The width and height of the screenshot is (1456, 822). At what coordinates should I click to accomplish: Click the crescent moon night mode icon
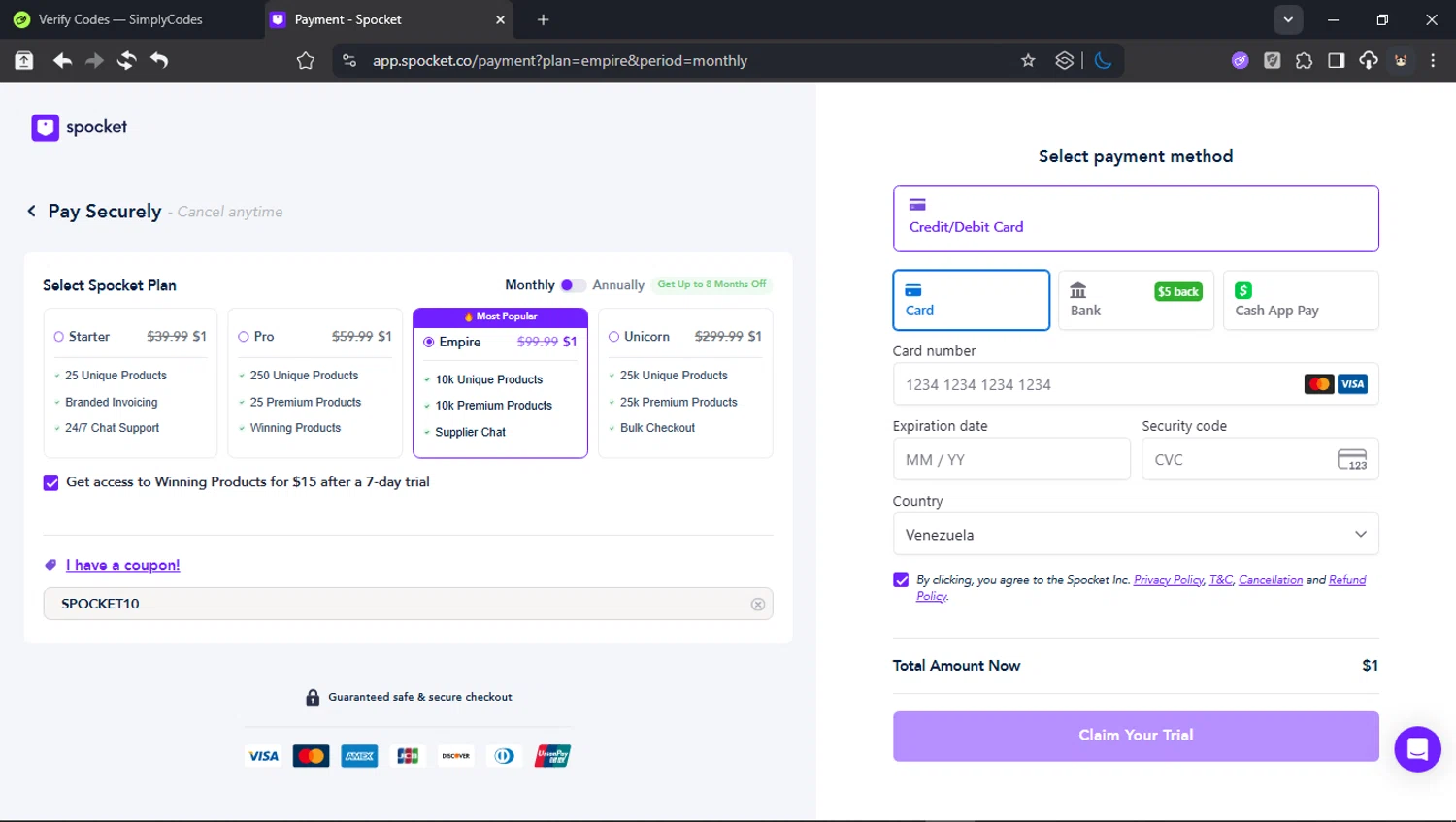tap(1103, 60)
